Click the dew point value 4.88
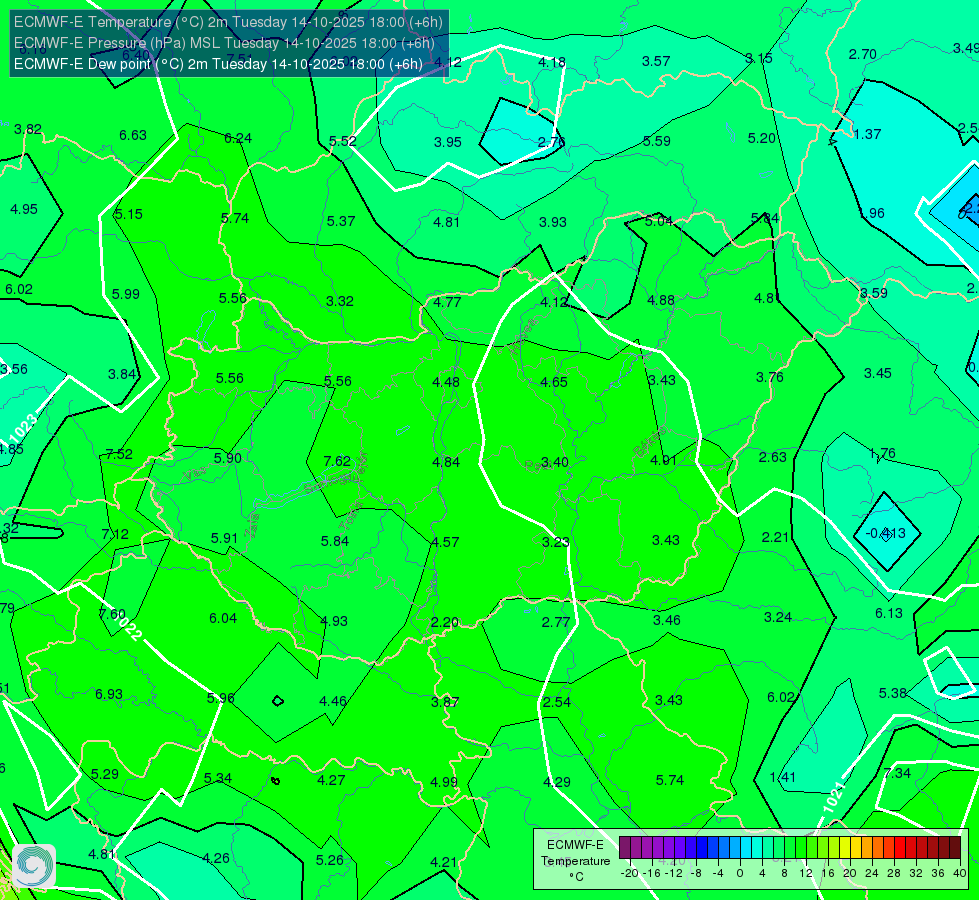Screen dimensions: 979x900 tap(661, 300)
